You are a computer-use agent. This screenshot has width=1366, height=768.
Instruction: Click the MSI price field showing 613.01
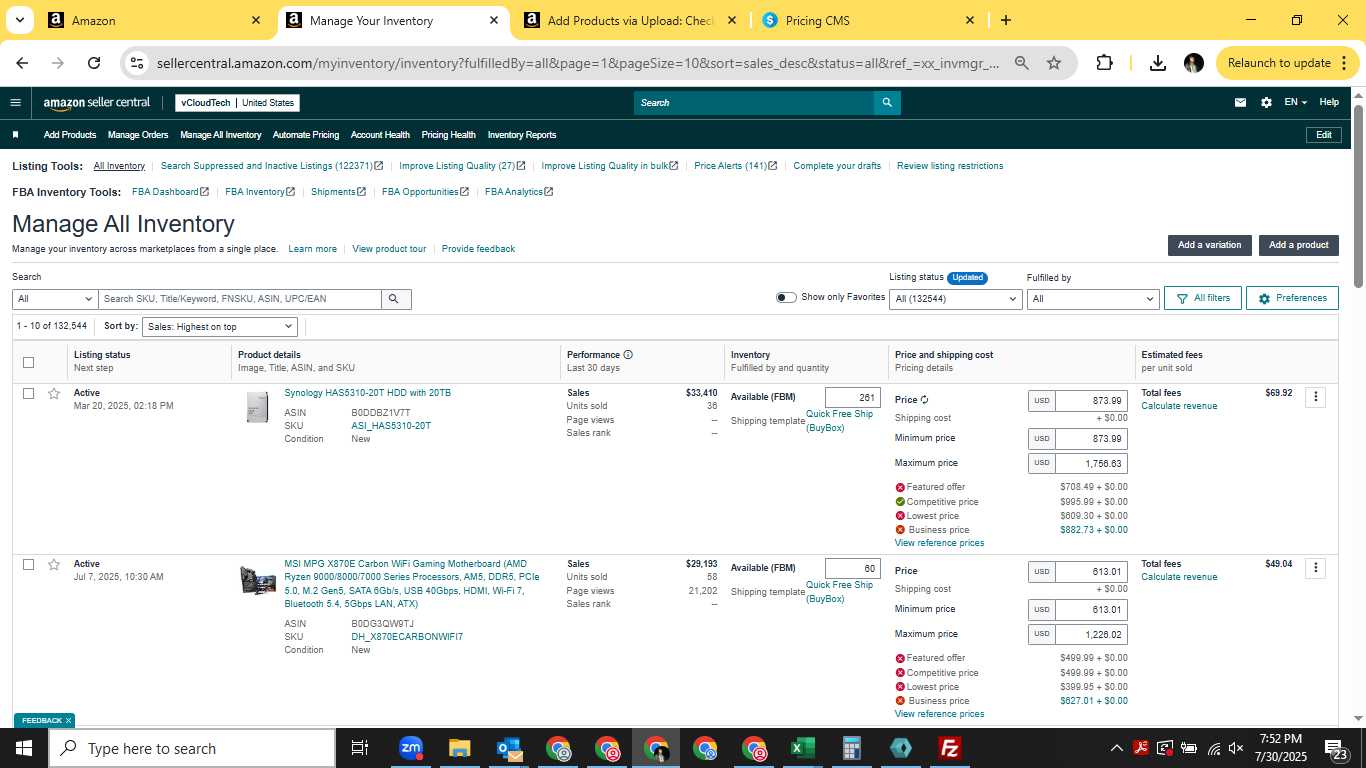coord(1091,572)
